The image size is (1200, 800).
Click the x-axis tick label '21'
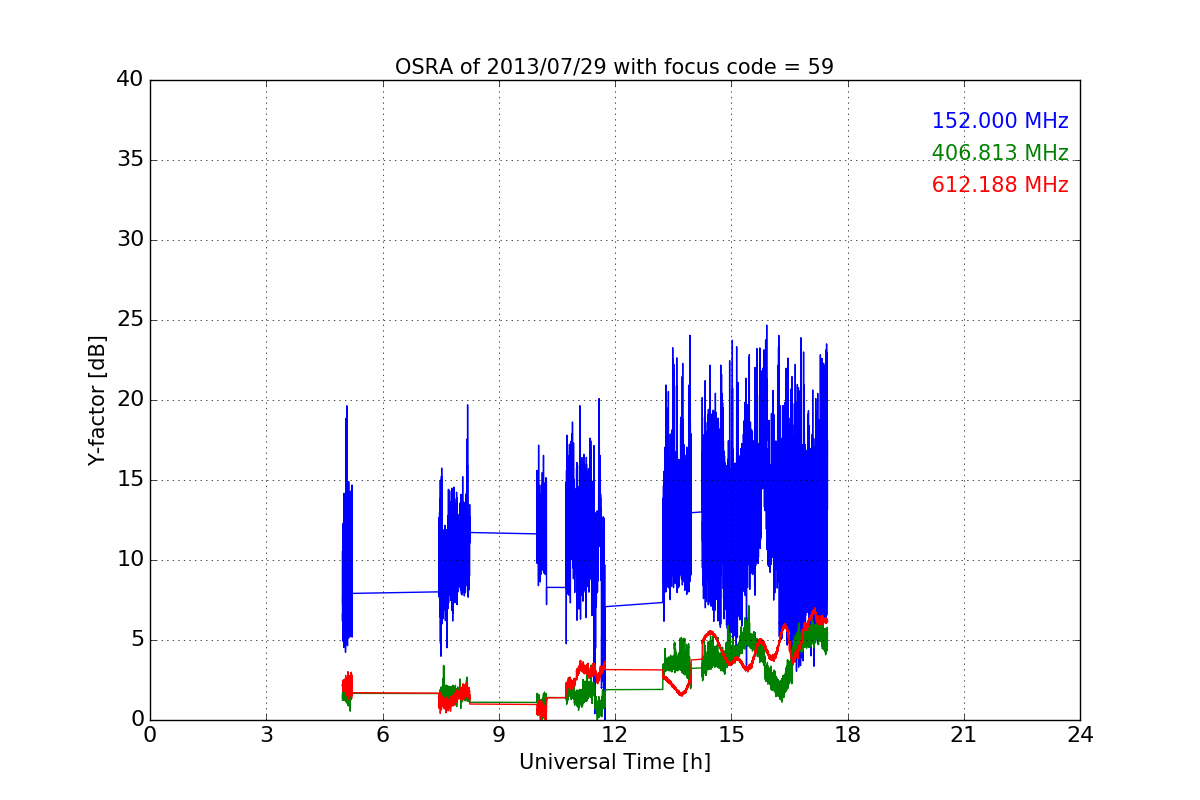[x=964, y=735]
